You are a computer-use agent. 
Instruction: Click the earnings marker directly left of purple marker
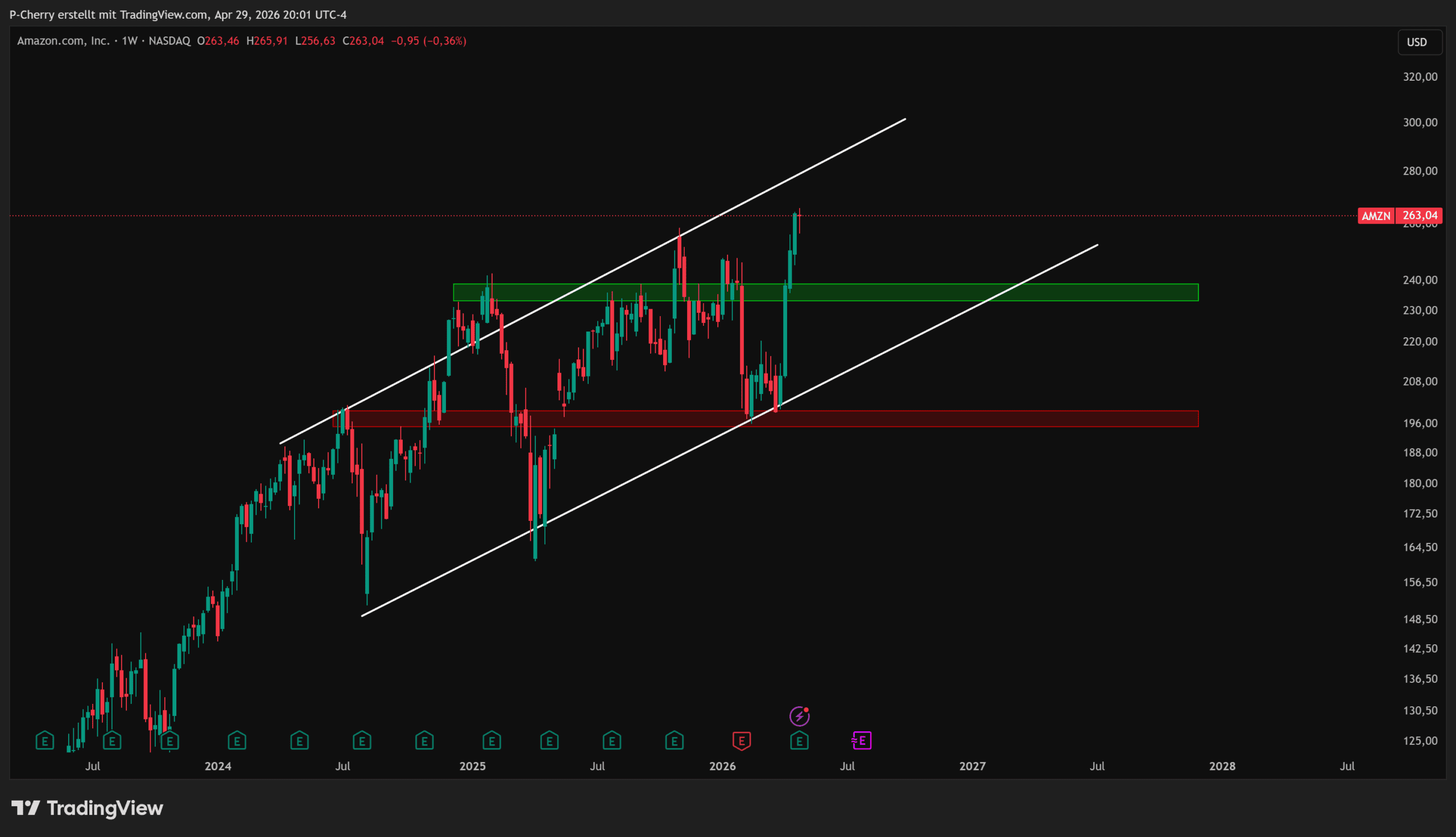coord(799,740)
